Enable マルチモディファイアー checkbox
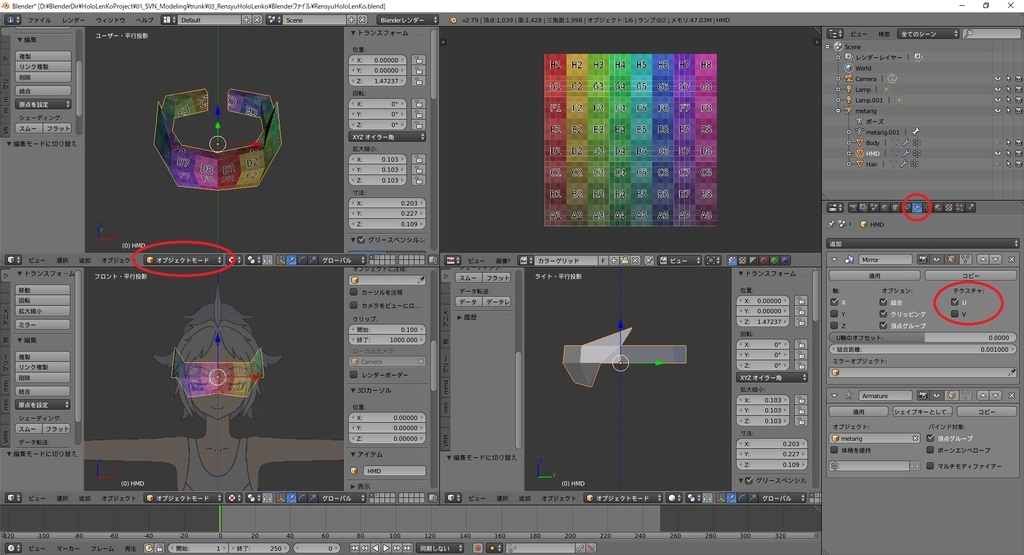 tap(930, 466)
